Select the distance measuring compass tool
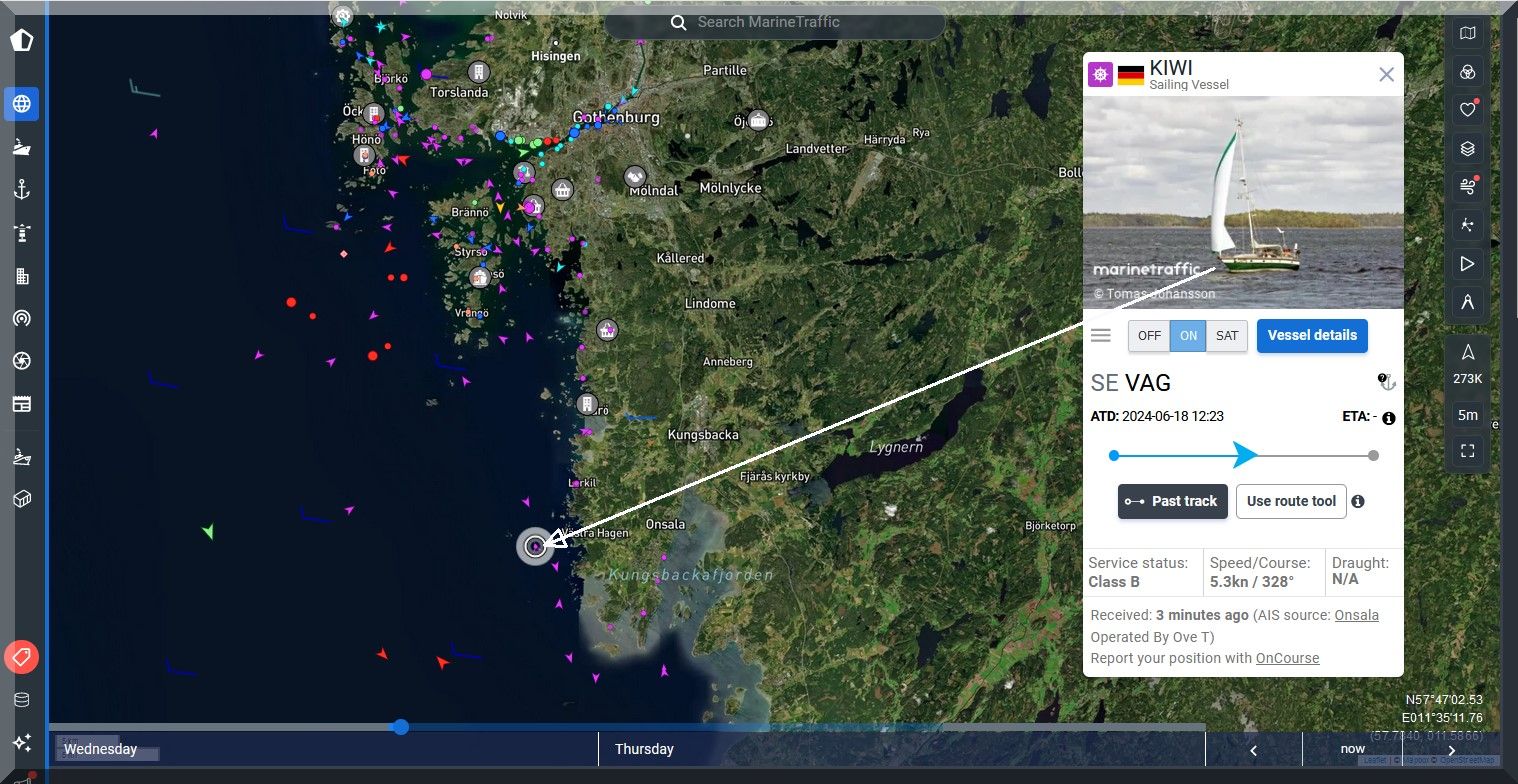 pyautogui.click(x=1467, y=302)
